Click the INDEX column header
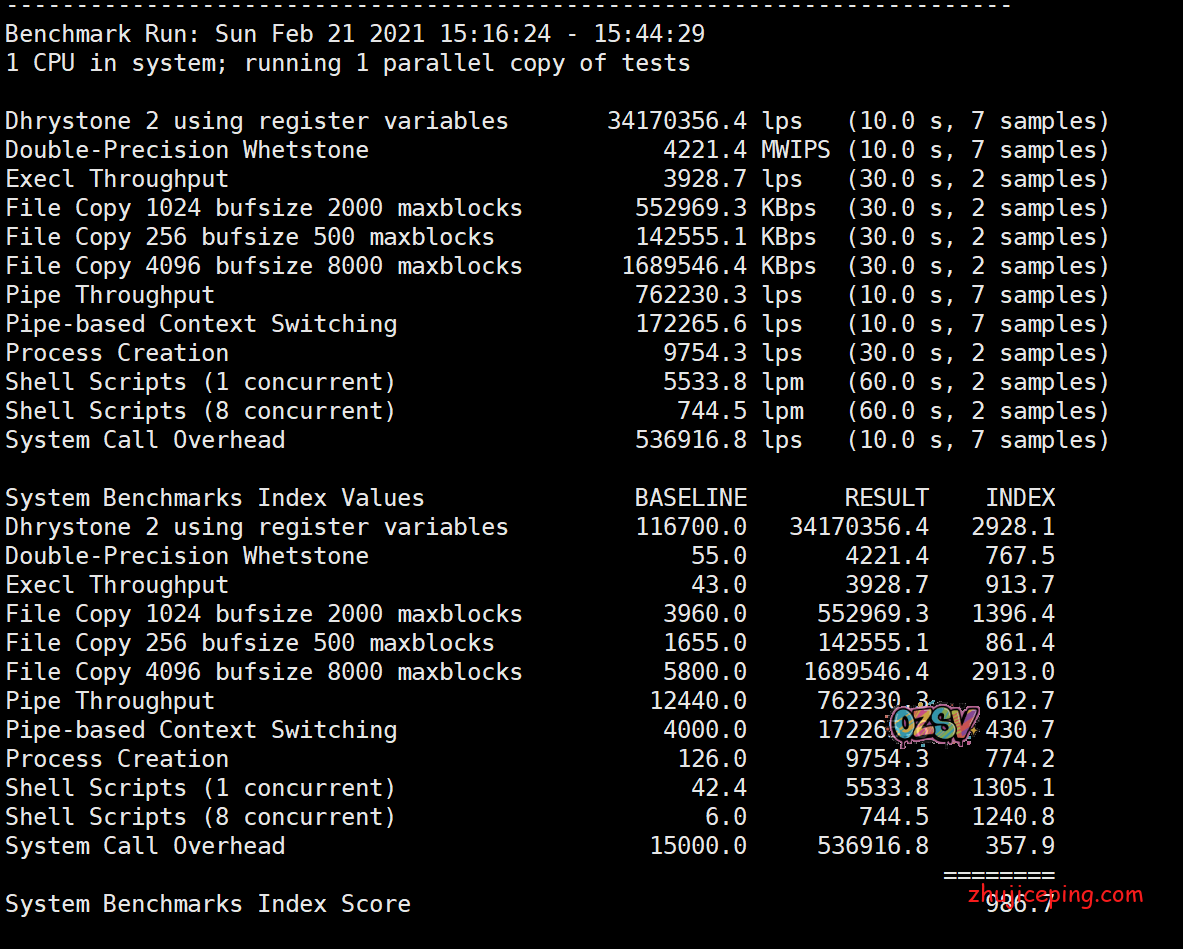Viewport: 1183px width, 949px height. click(1019, 498)
